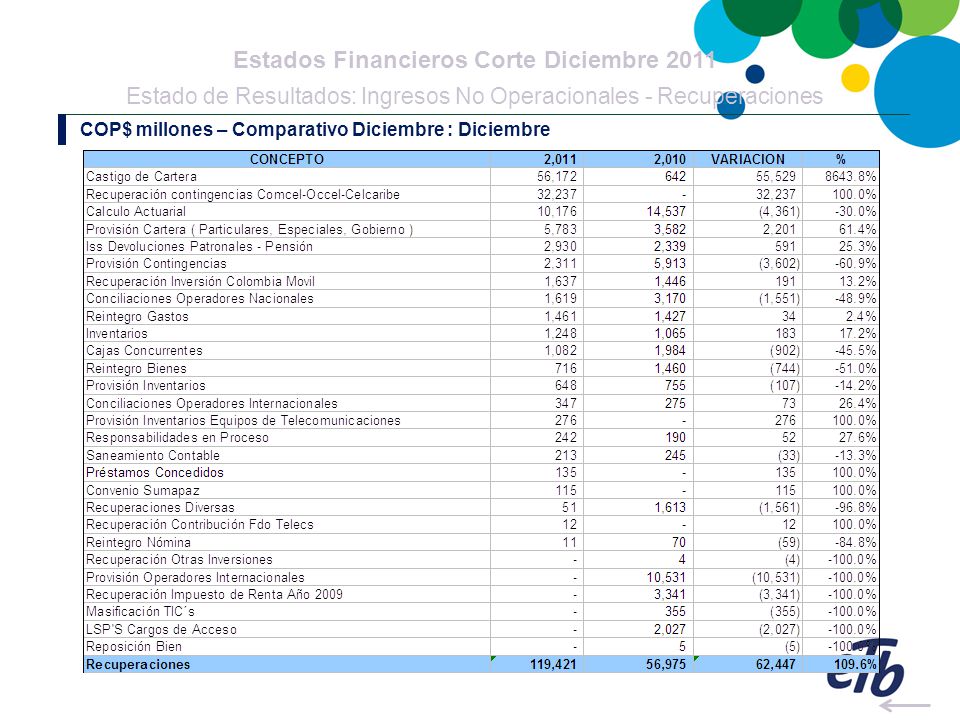Image resolution: width=960 pixels, height=720 pixels.
Task: Click the 245 value for Saneamiento Contable
Action: coord(675,456)
